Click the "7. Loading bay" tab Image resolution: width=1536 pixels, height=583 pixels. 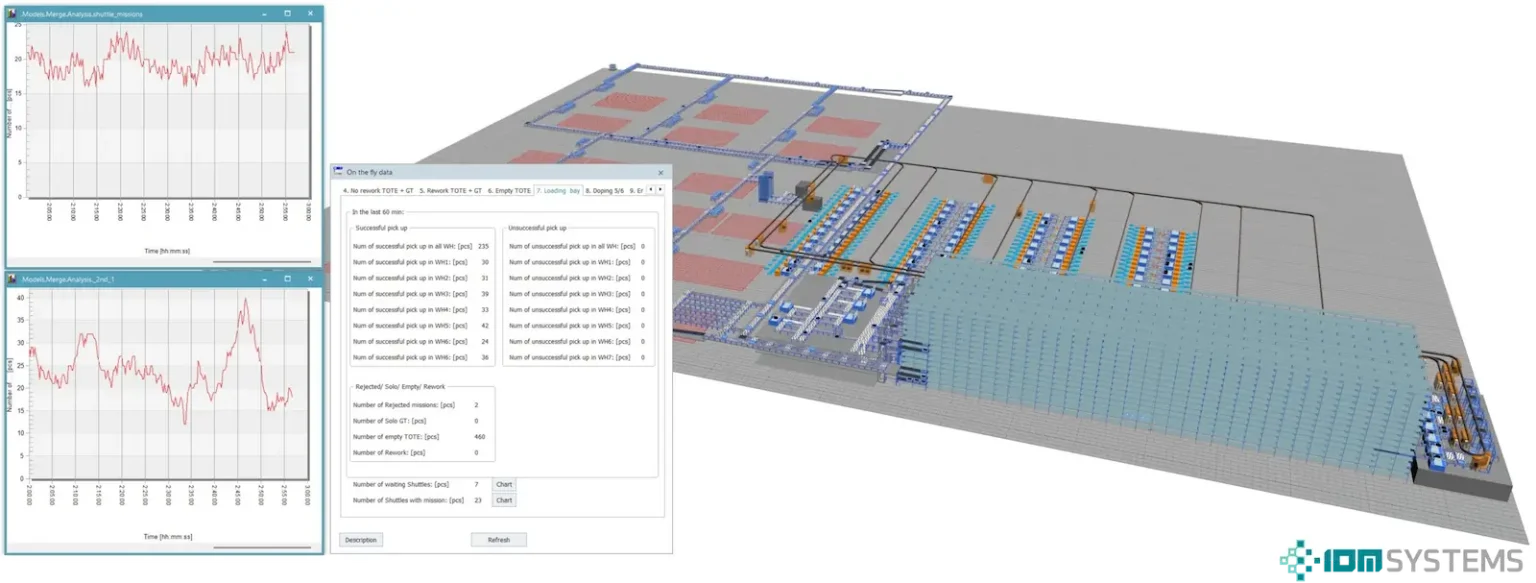tap(558, 190)
